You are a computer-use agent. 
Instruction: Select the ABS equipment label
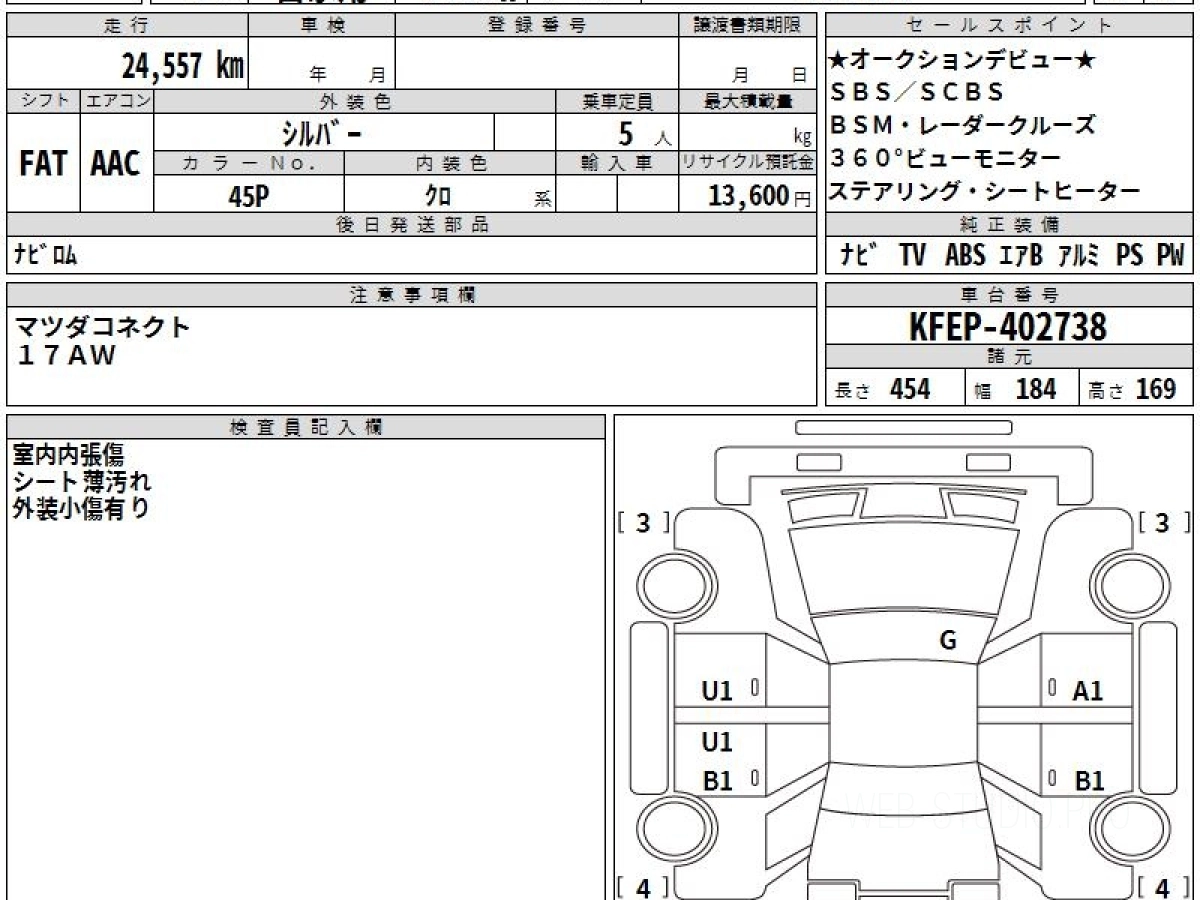click(964, 256)
